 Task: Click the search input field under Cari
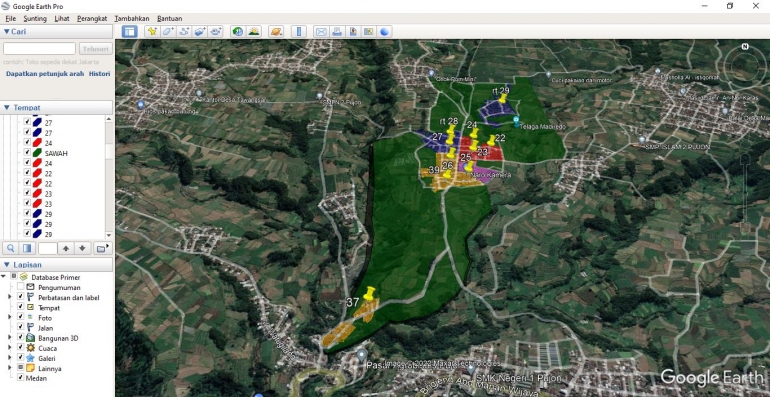click(39, 49)
